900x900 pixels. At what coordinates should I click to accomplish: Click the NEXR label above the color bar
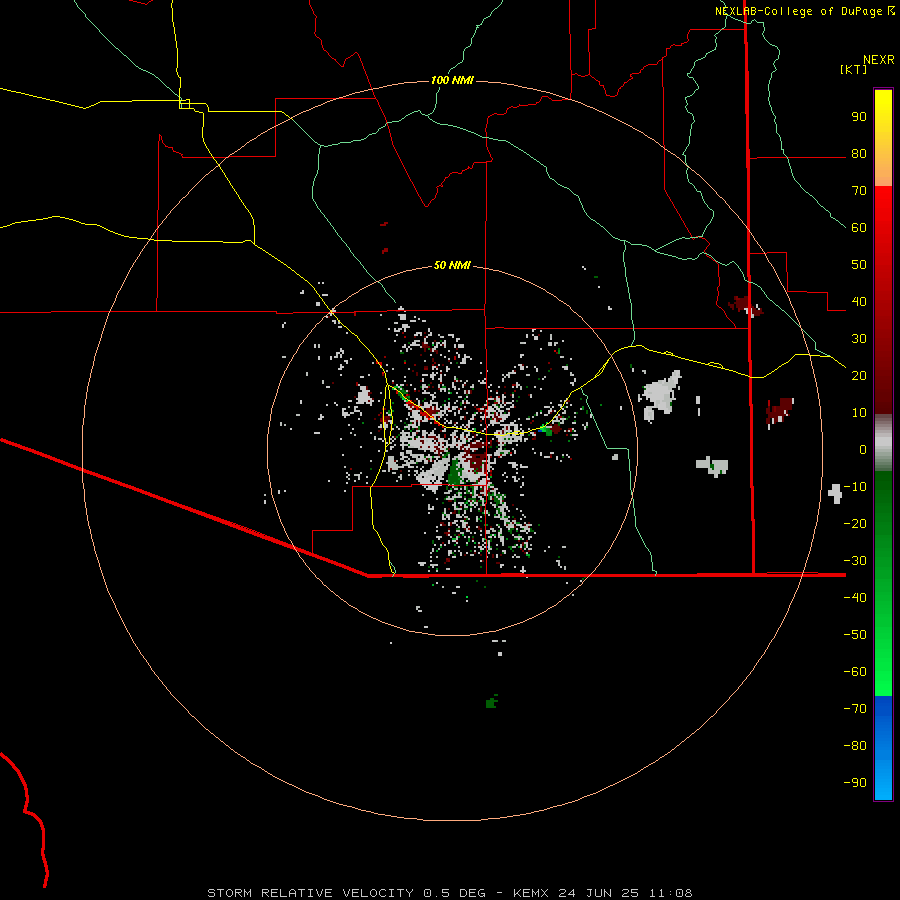[879, 60]
